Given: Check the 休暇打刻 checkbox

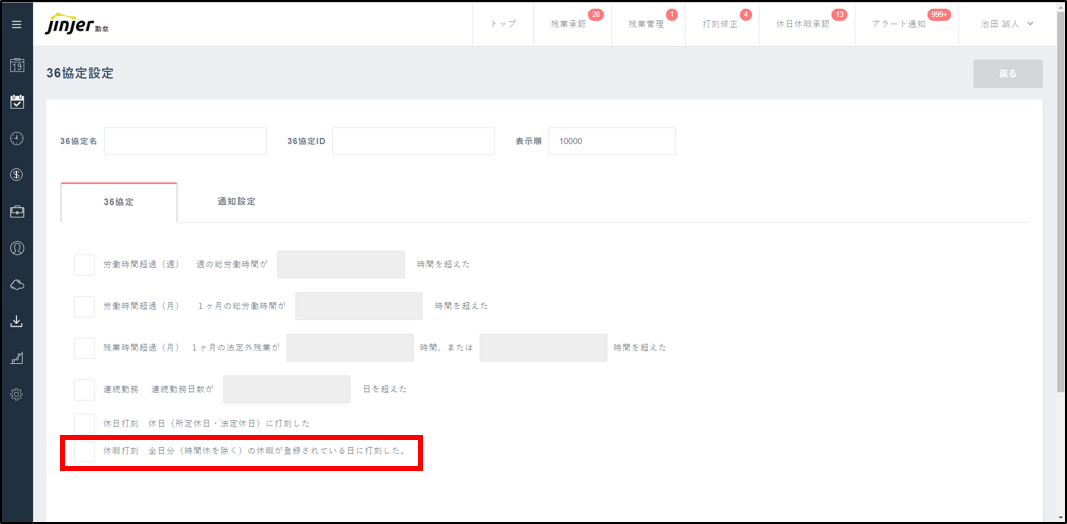Looking at the screenshot, I should pos(85,451).
